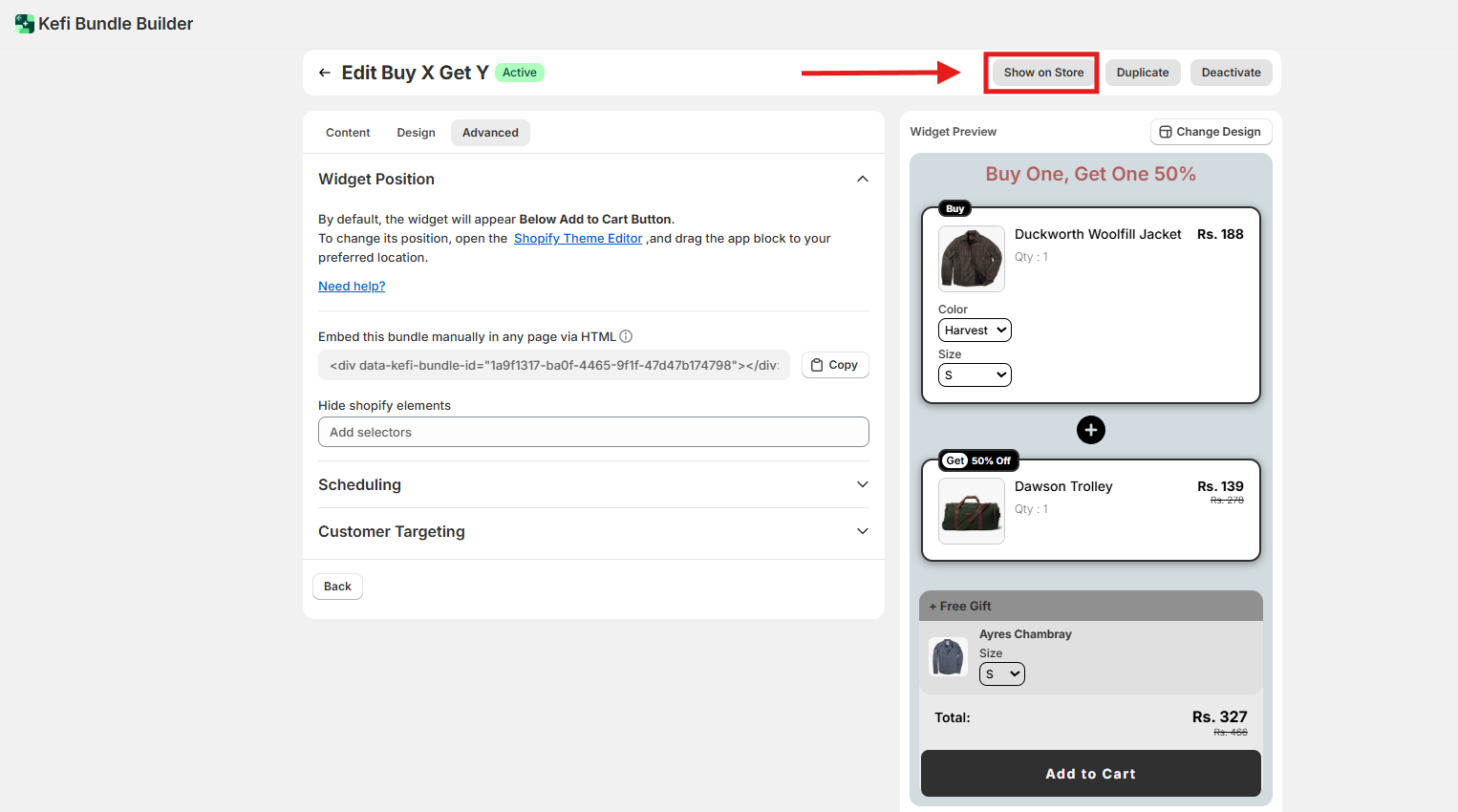Click the Add selectors input field
The image size is (1458, 812).
pyautogui.click(x=593, y=432)
